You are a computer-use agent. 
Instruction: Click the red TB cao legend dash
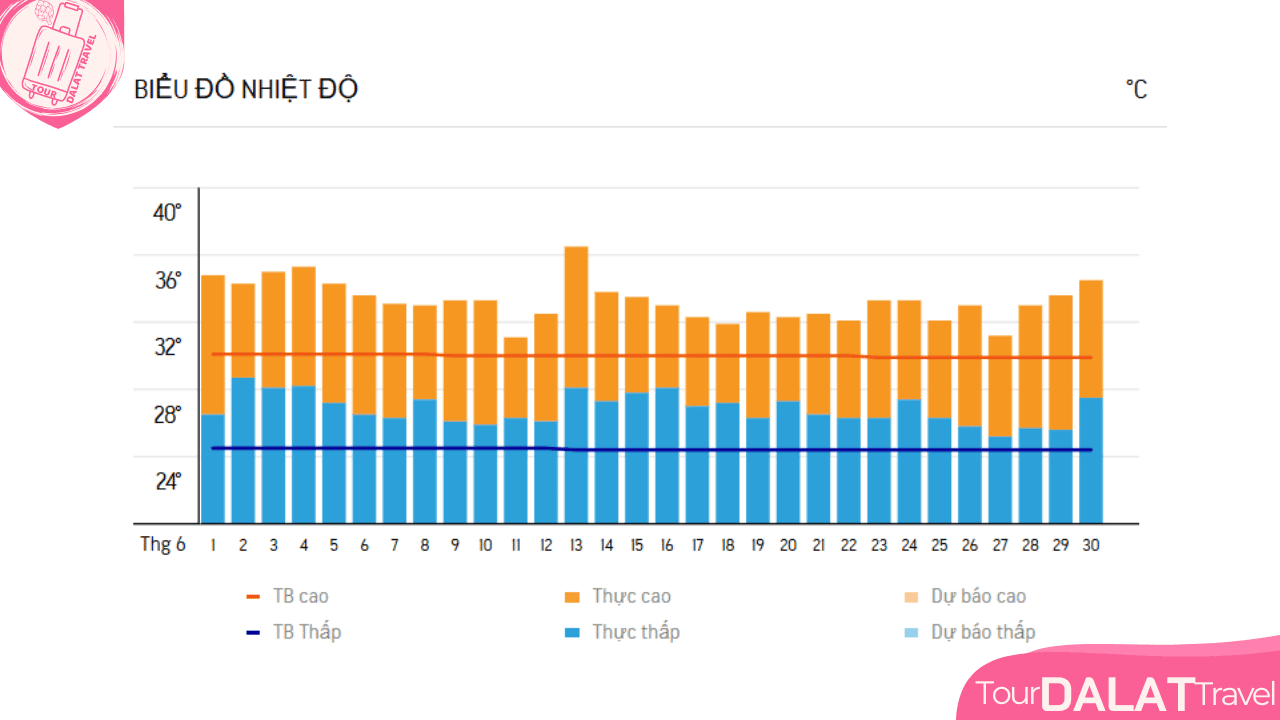(x=253, y=597)
